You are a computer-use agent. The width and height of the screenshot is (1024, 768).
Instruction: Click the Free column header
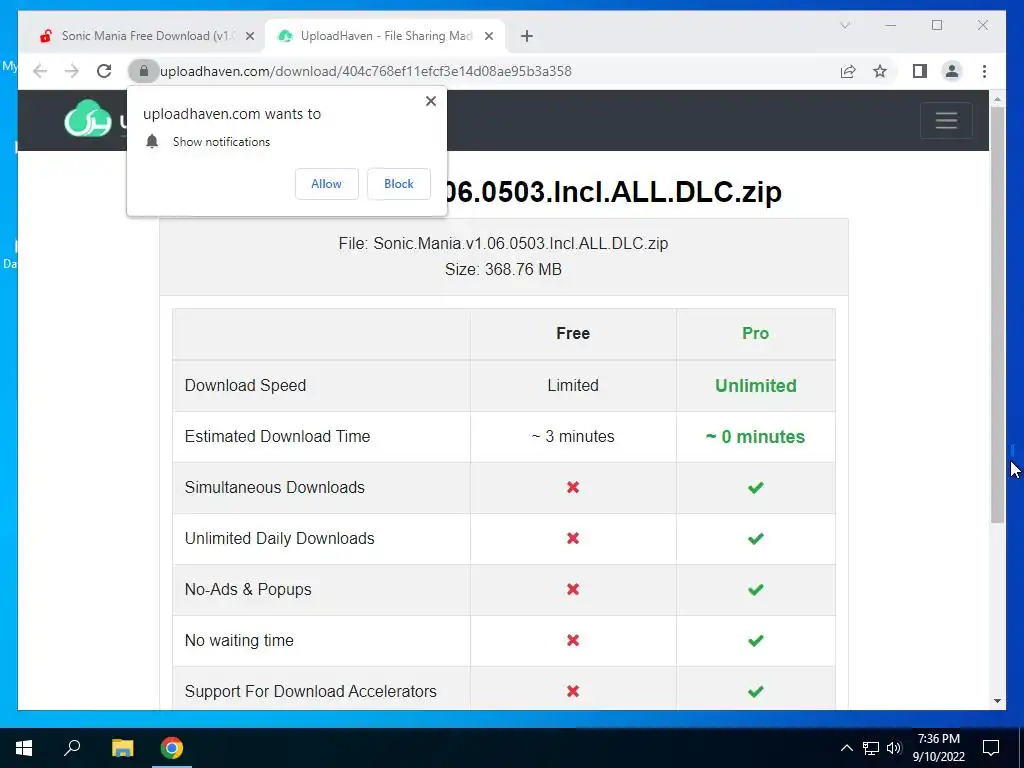tap(573, 333)
